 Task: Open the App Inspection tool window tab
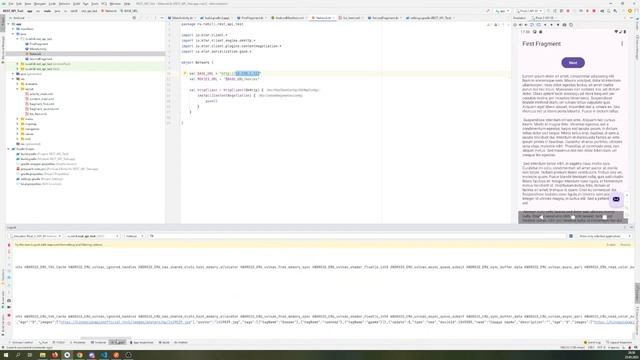coord(142,342)
